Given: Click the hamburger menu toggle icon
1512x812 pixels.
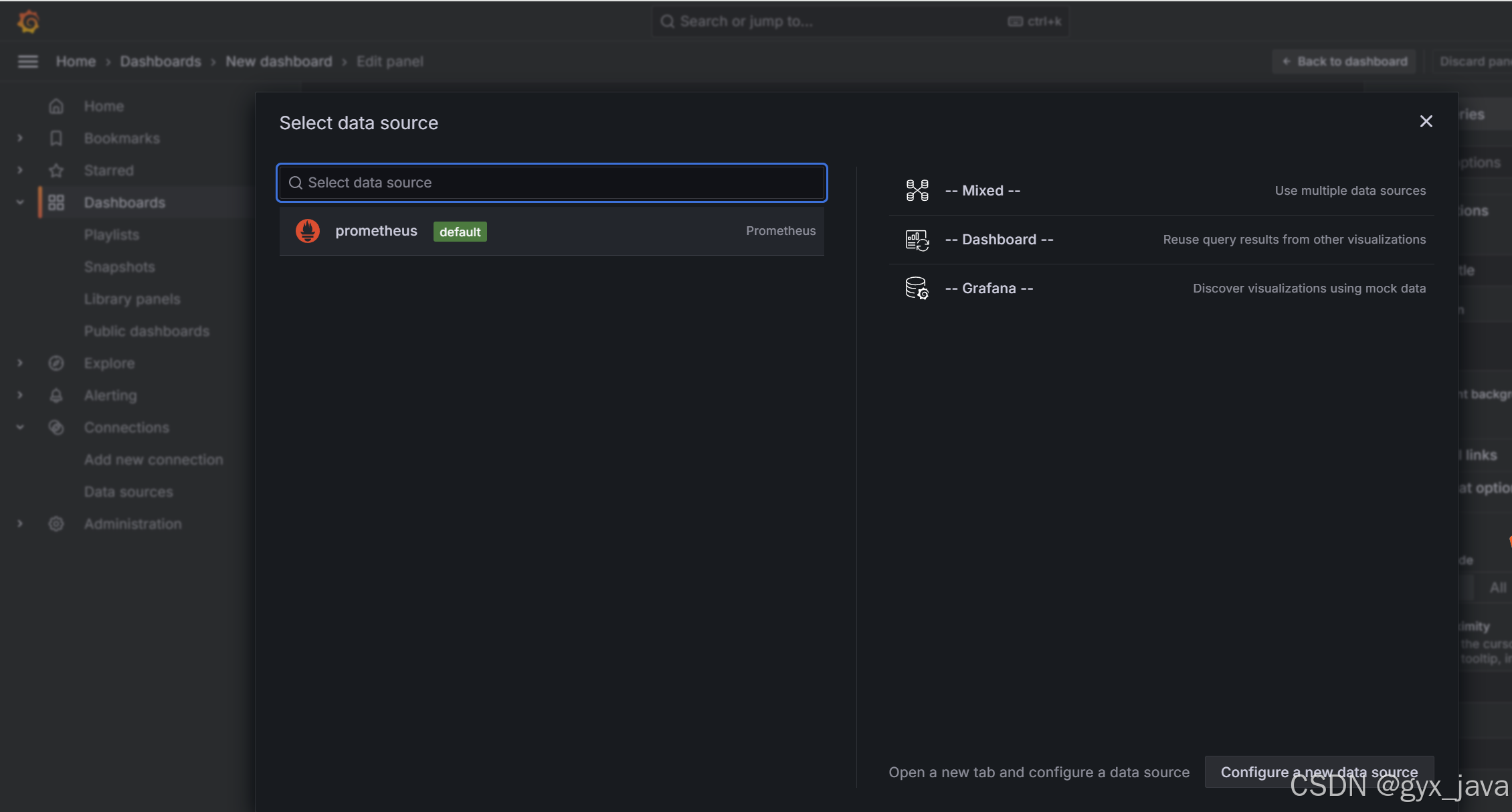Looking at the screenshot, I should tap(27, 62).
